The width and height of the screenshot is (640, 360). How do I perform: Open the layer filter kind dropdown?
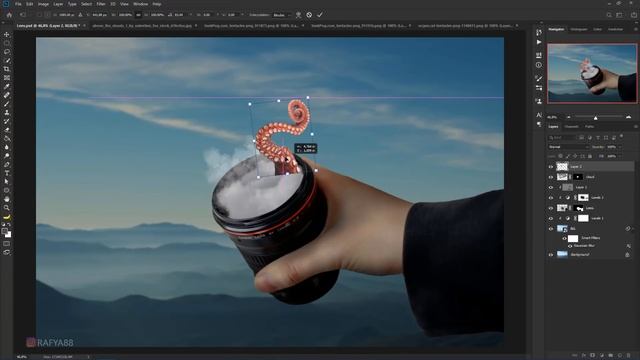[x=562, y=138]
